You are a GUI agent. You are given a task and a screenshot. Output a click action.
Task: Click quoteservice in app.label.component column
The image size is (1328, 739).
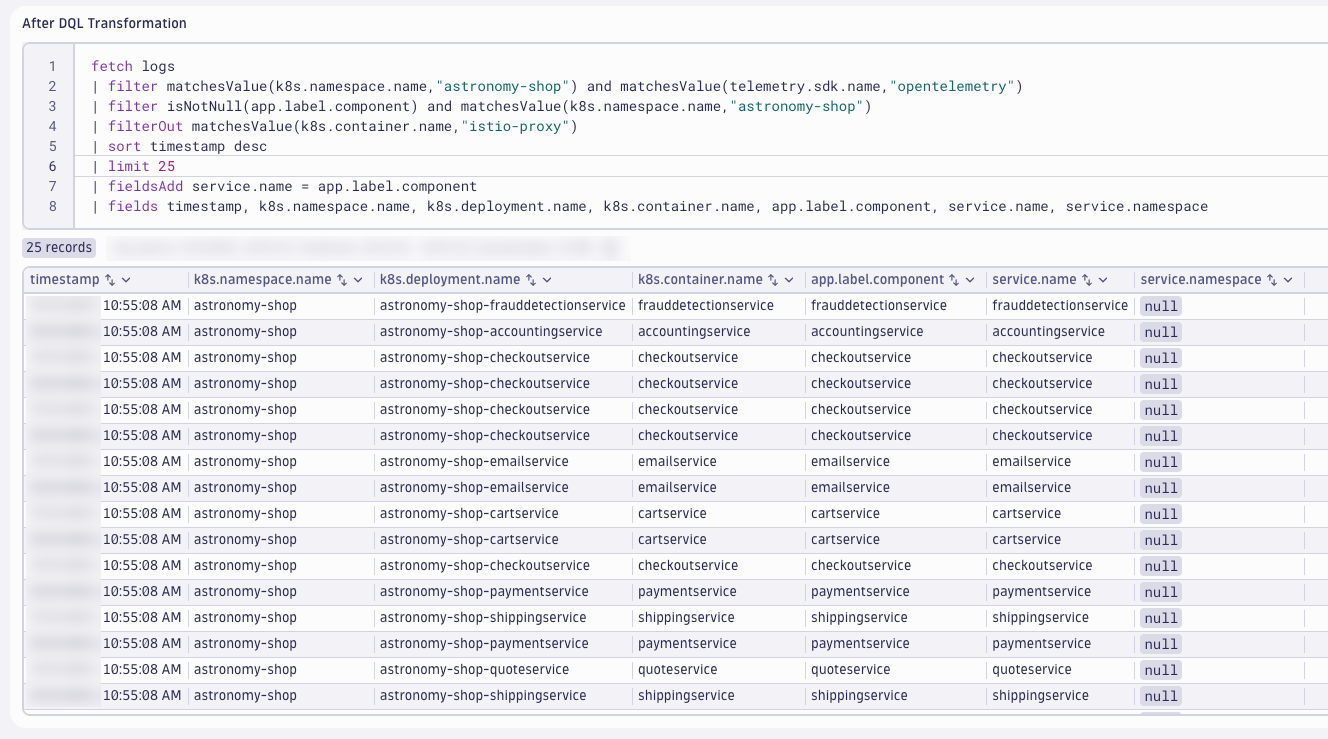tap(851, 669)
